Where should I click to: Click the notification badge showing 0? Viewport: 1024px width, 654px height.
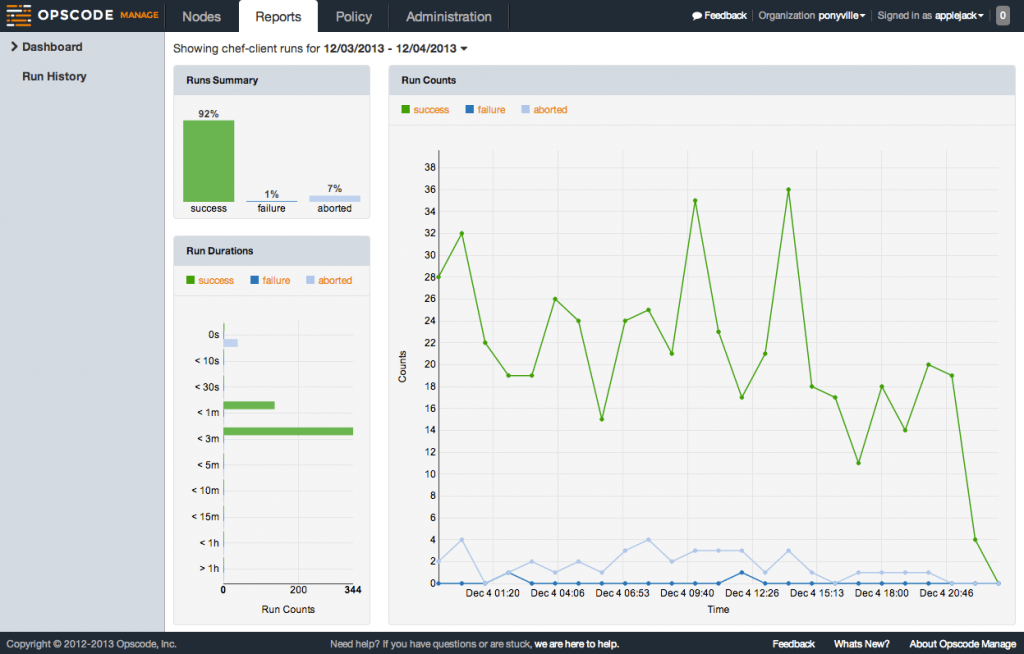coord(1003,15)
